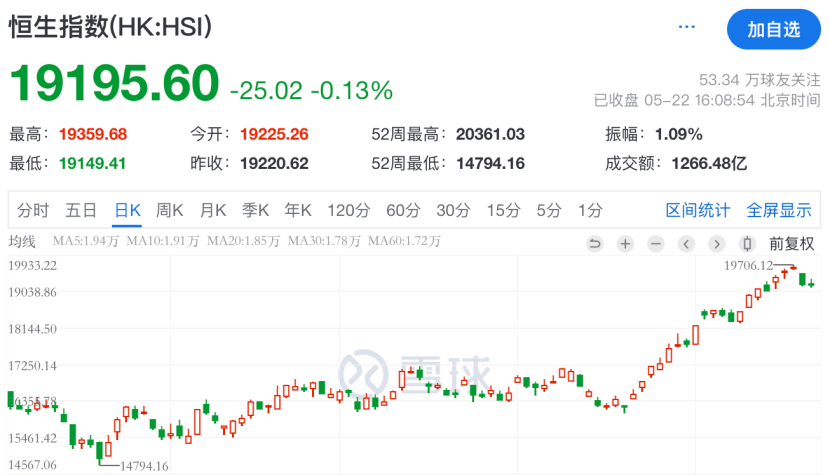Viewport: 830px width, 476px height.
Task: Click the MA10:1.91万 indicator label
Action: pos(163,241)
